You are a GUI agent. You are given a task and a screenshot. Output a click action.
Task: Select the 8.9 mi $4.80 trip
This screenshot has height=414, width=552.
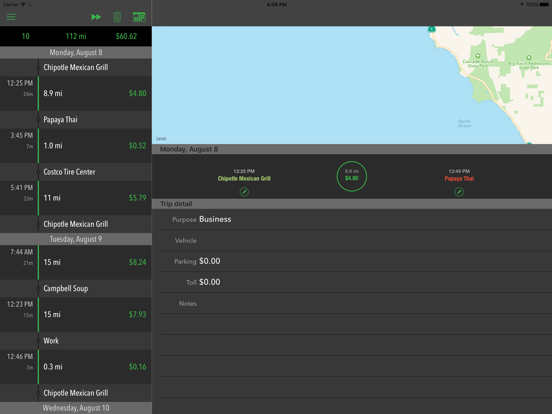coord(76,93)
